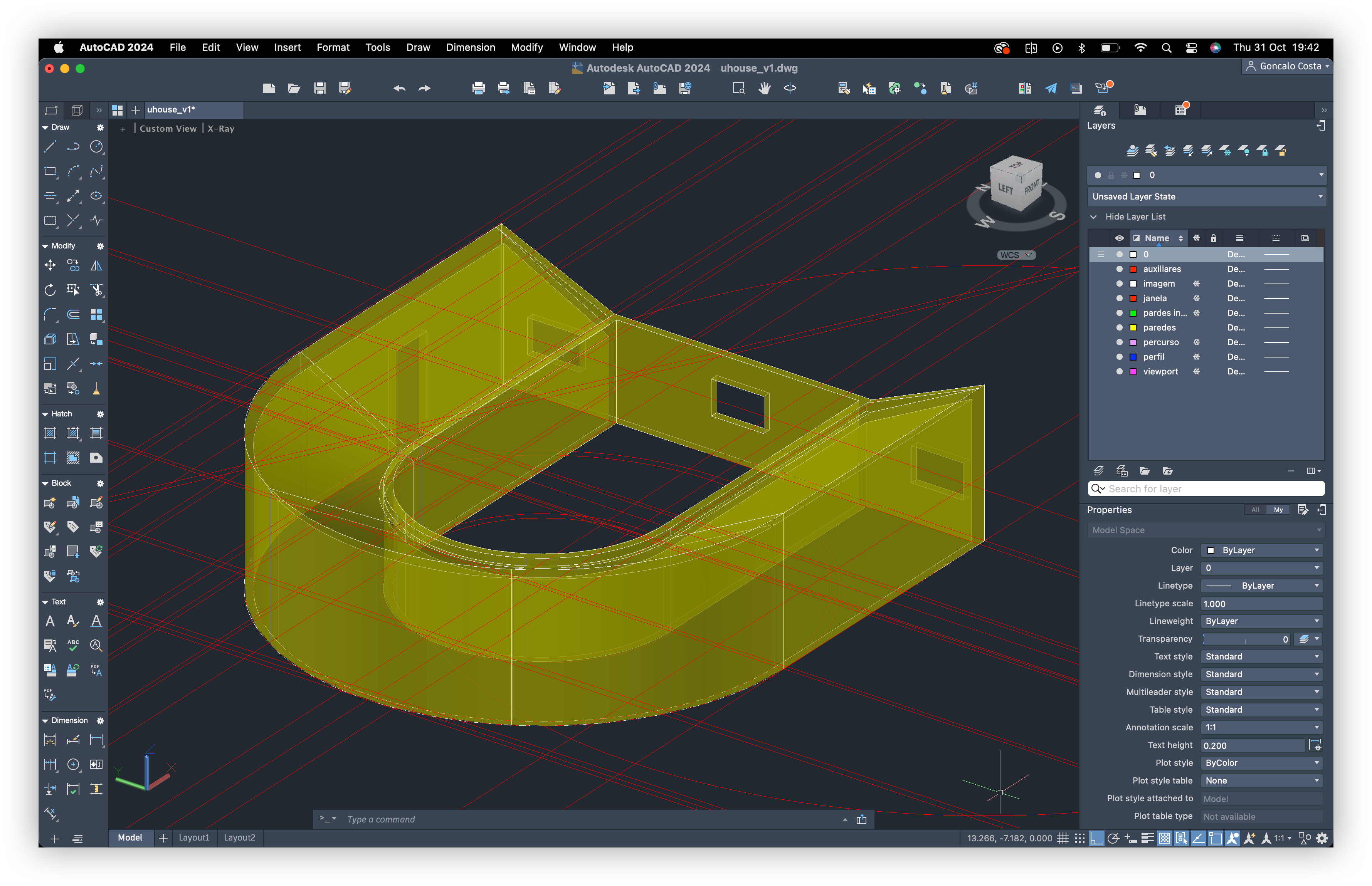Select All properties filter button

point(1255,510)
